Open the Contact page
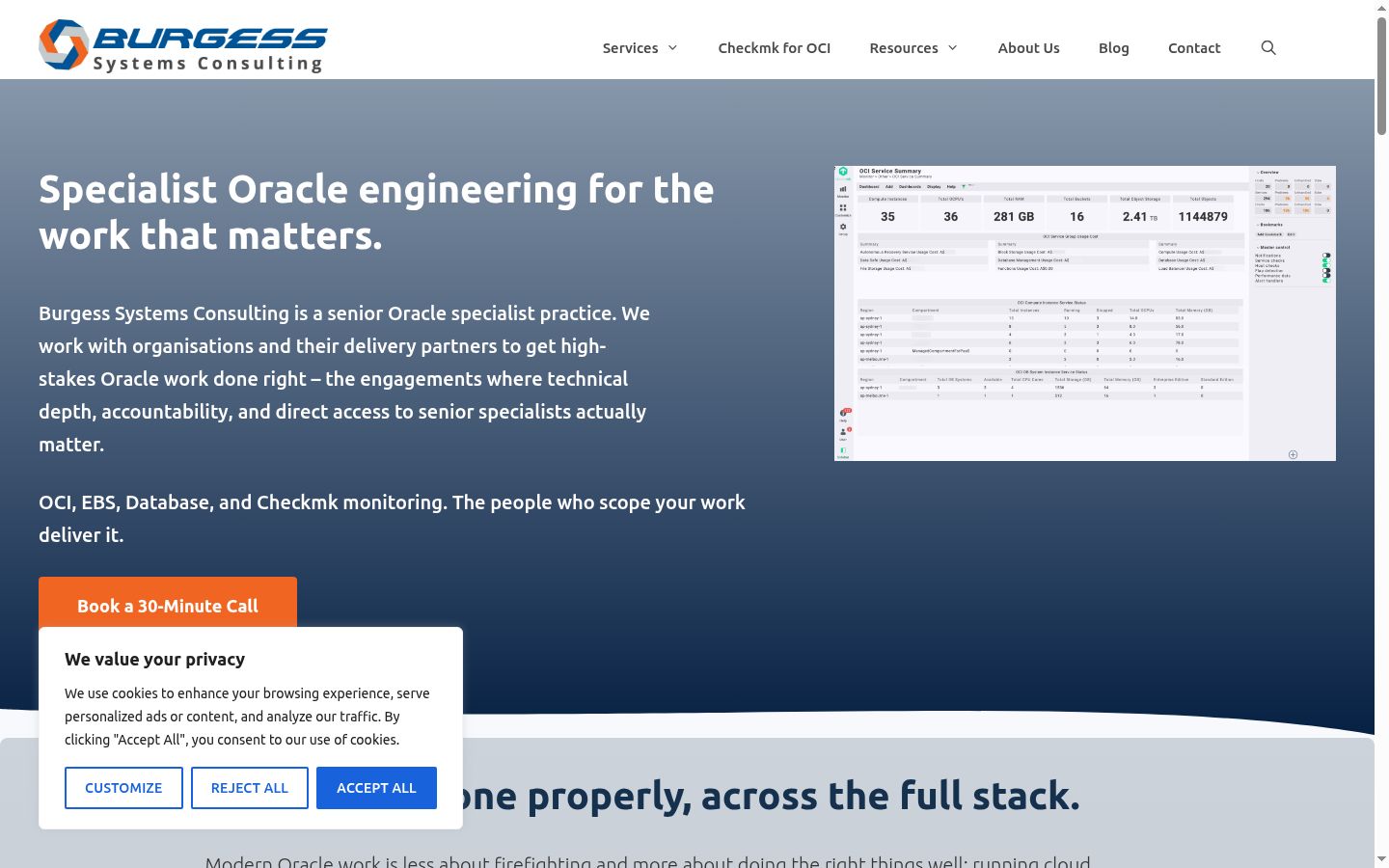This screenshot has width=1389, height=868. pyautogui.click(x=1194, y=48)
